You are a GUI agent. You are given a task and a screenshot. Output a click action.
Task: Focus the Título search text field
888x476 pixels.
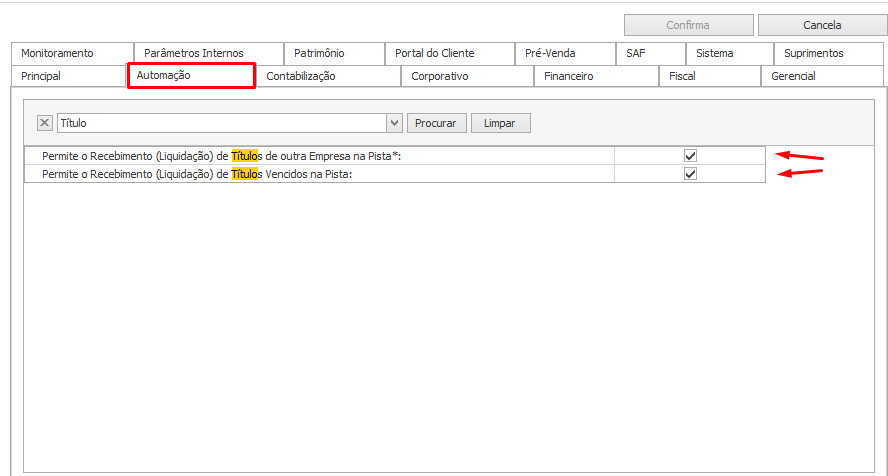click(x=222, y=123)
